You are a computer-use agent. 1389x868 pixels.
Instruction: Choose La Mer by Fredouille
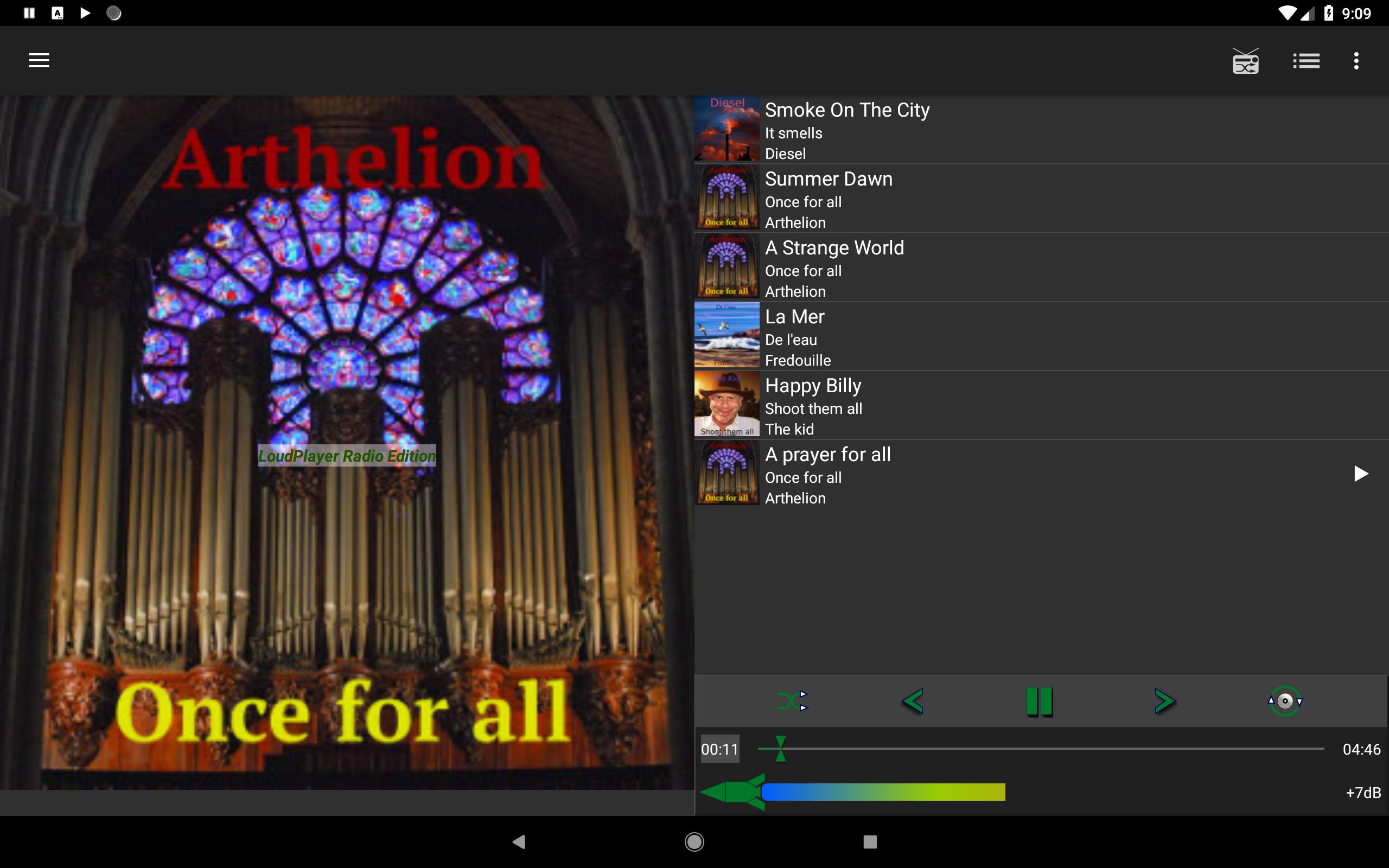point(1041,336)
